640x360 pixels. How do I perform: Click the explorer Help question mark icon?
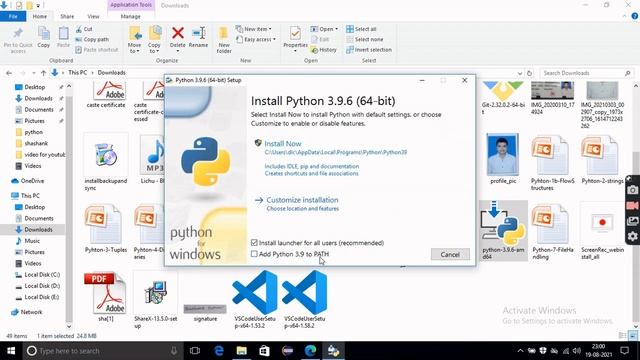coord(635,16)
